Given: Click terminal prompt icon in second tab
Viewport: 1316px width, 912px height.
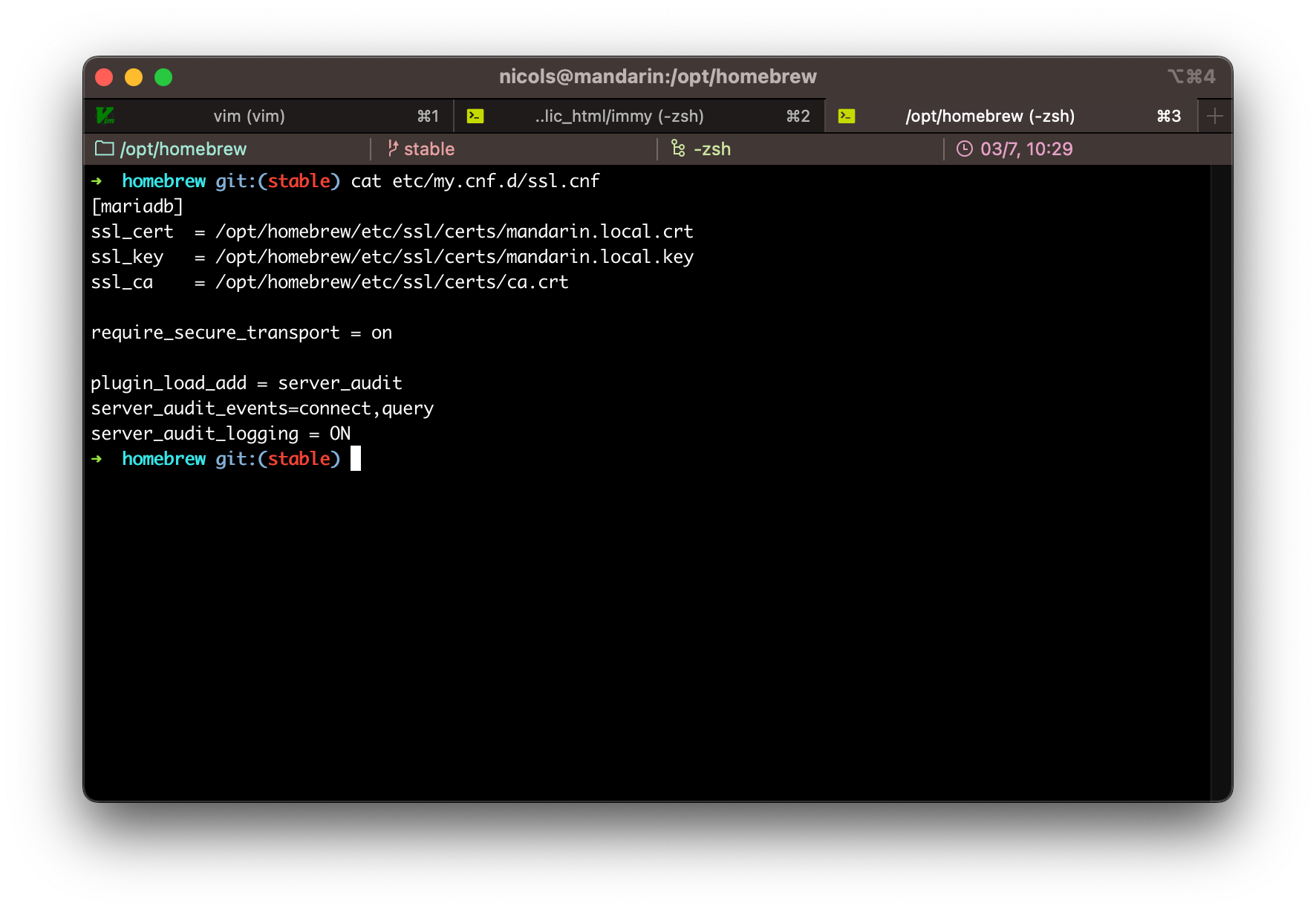Looking at the screenshot, I should [x=475, y=116].
